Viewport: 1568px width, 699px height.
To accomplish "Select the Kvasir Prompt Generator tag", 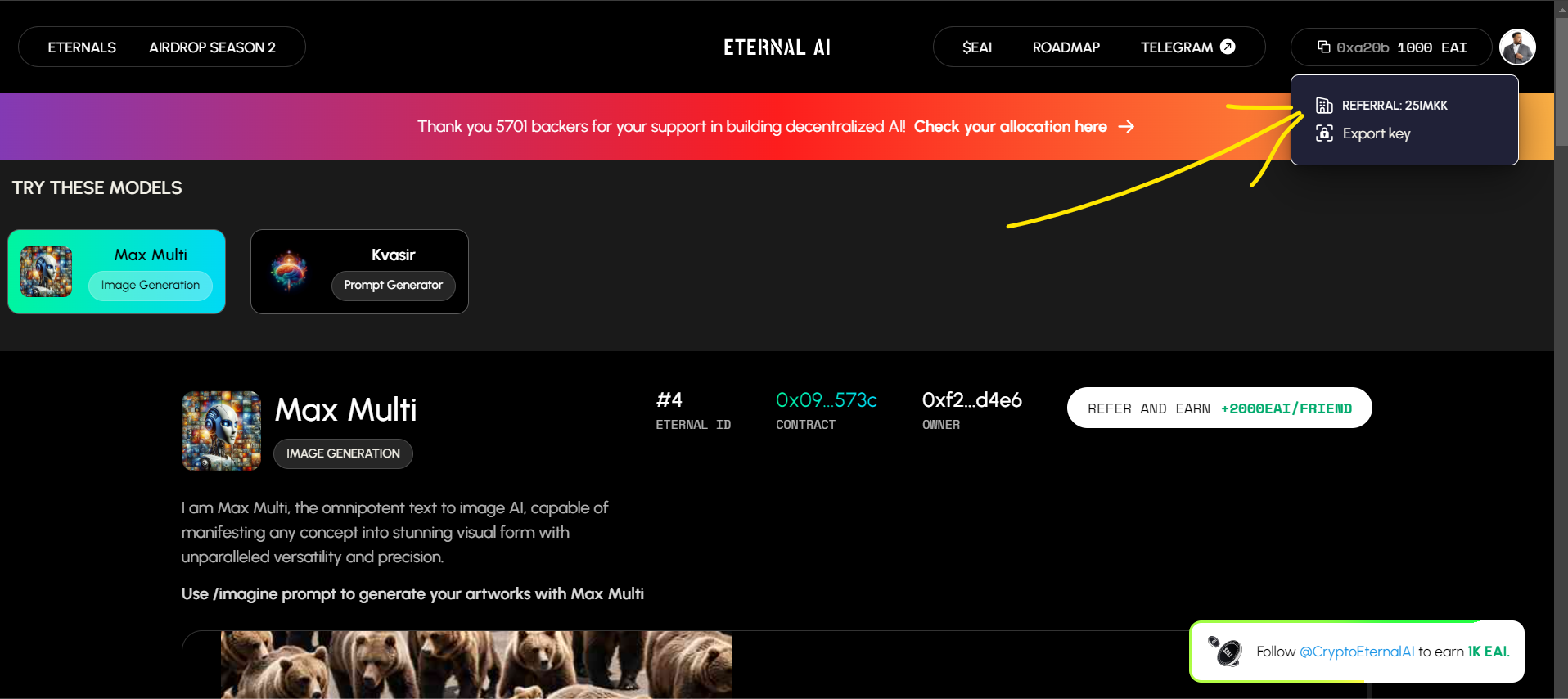I will 393,285.
